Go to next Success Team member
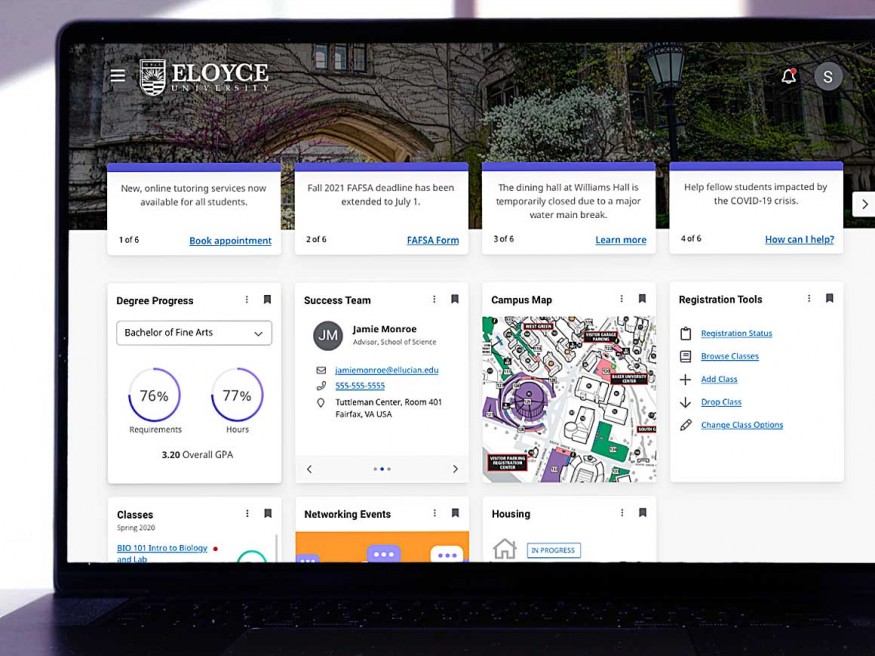This screenshot has width=875, height=656. click(455, 469)
